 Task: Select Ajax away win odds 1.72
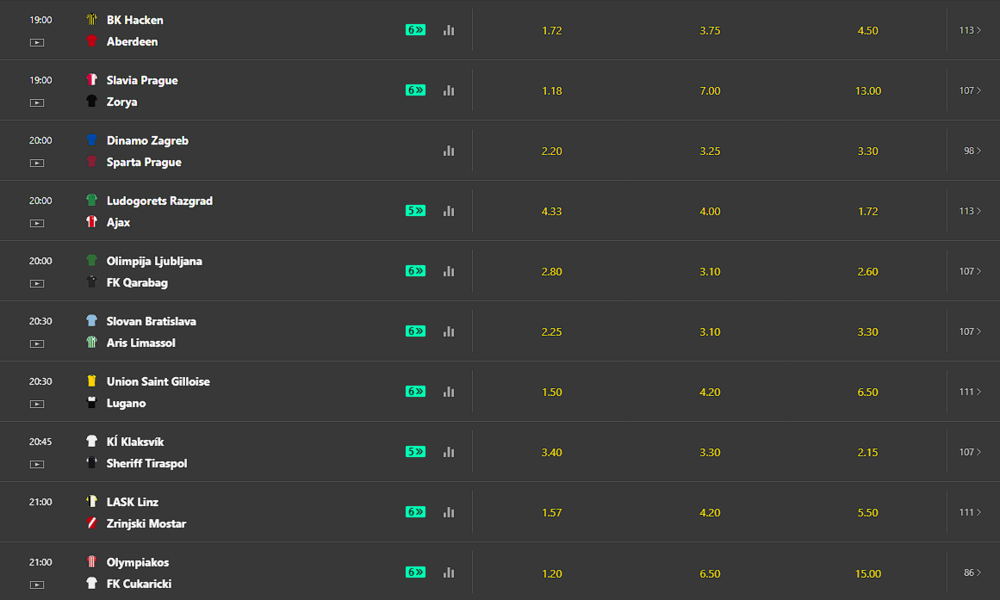867,211
